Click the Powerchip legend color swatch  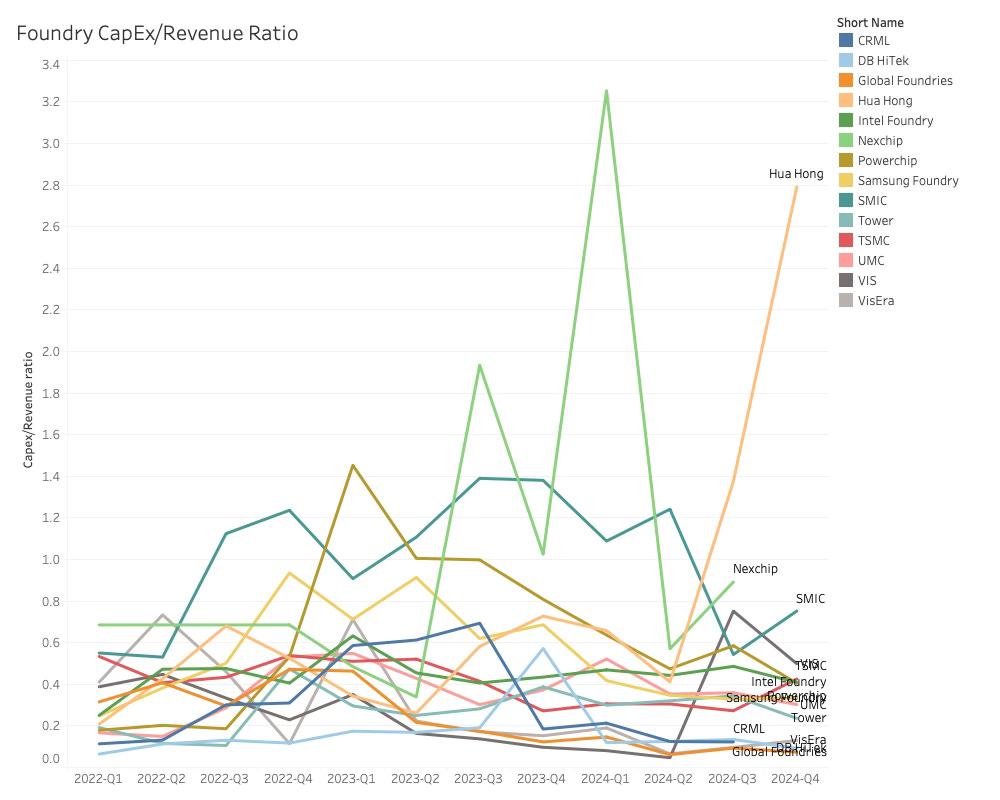846,160
